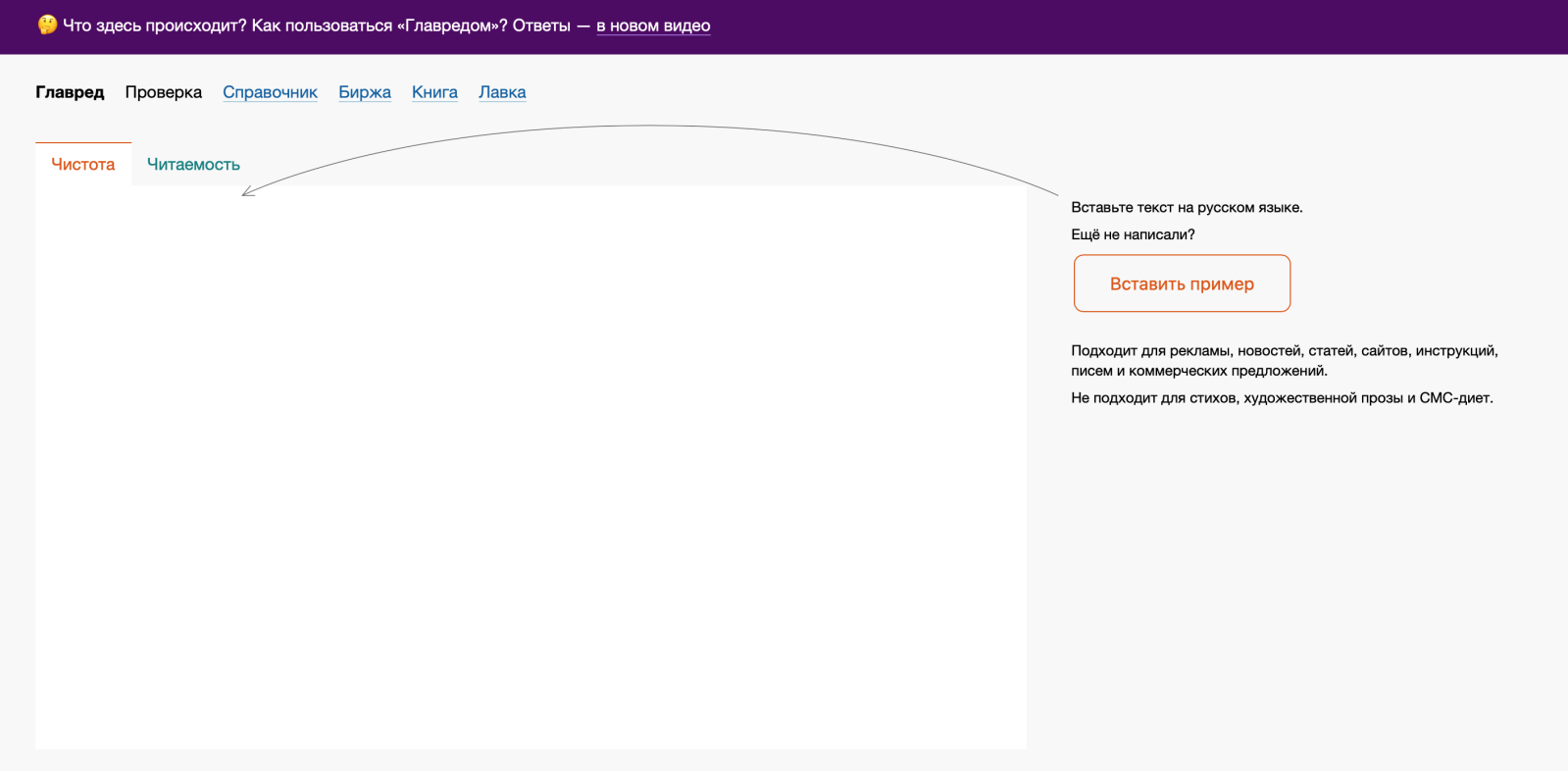
Task: Open the «в новом видео» link
Action: pyautogui.click(x=653, y=26)
